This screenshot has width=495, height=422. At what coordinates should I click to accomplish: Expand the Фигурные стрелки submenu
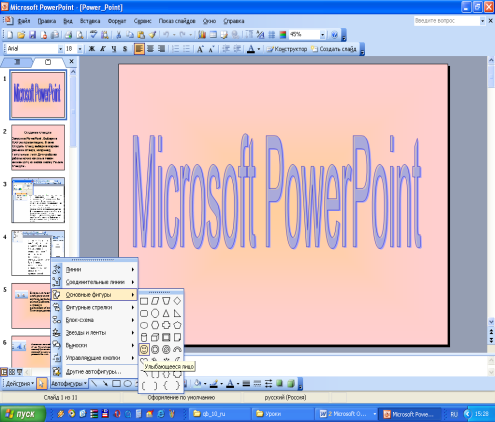(94, 307)
